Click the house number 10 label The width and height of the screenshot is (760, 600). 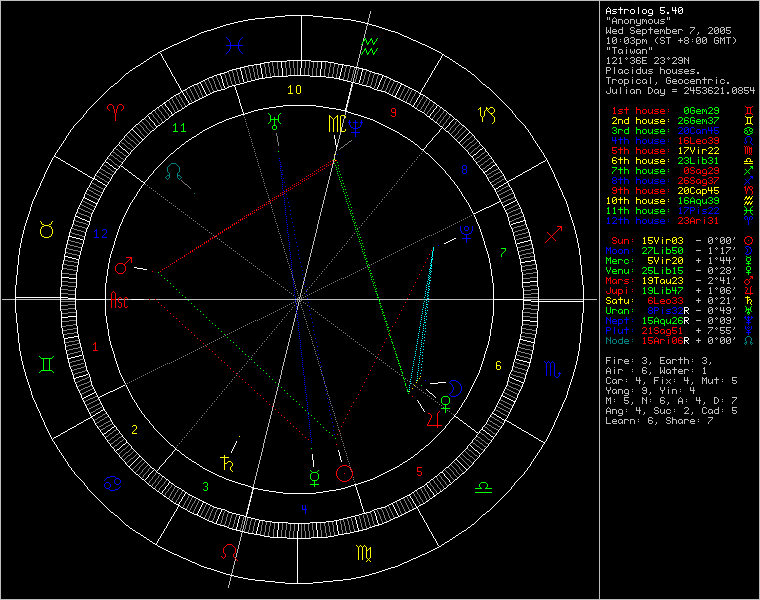[x=294, y=89]
